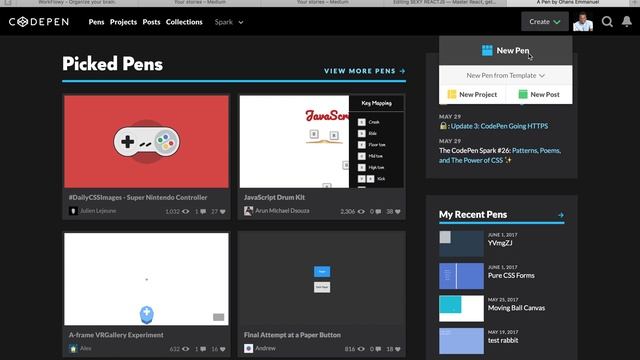This screenshot has height=360, width=640.
Task: Click views eye icon on JavaScript Drum Kit
Action: coord(361,211)
